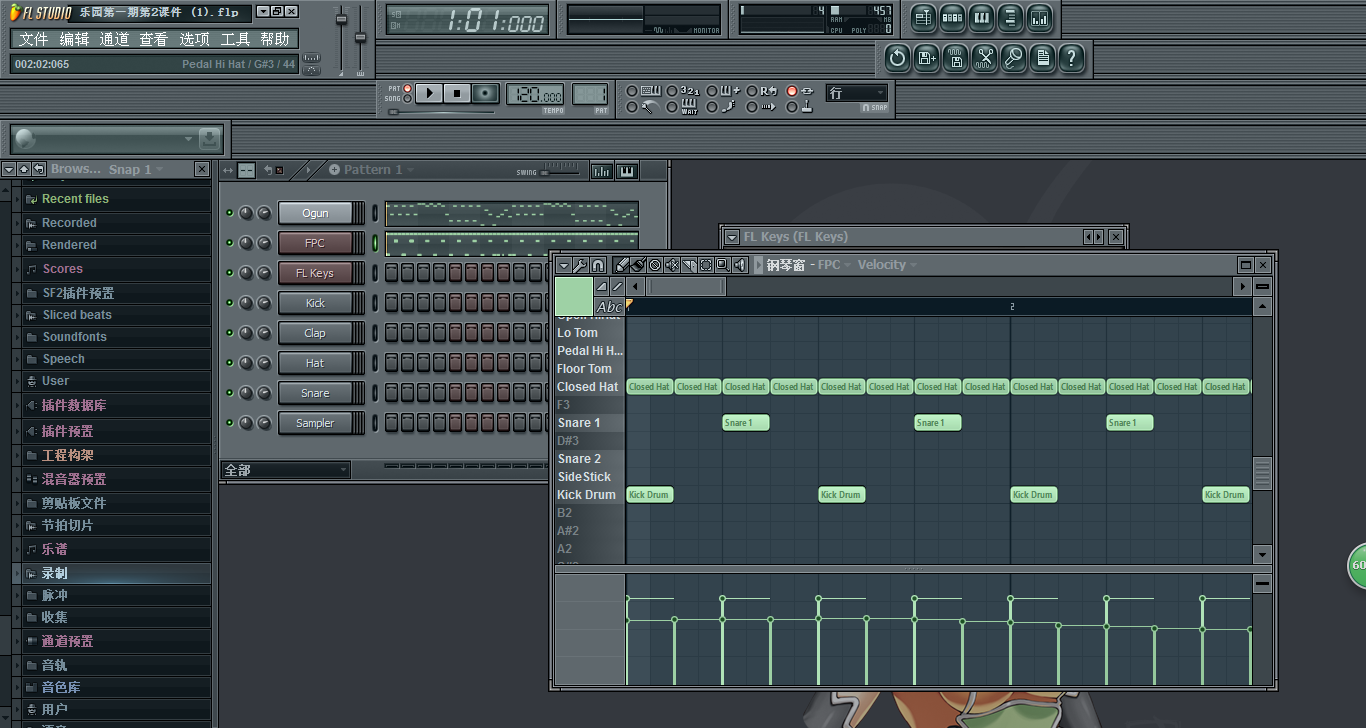Open the Velocity event dropdown

[x=887, y=265]
